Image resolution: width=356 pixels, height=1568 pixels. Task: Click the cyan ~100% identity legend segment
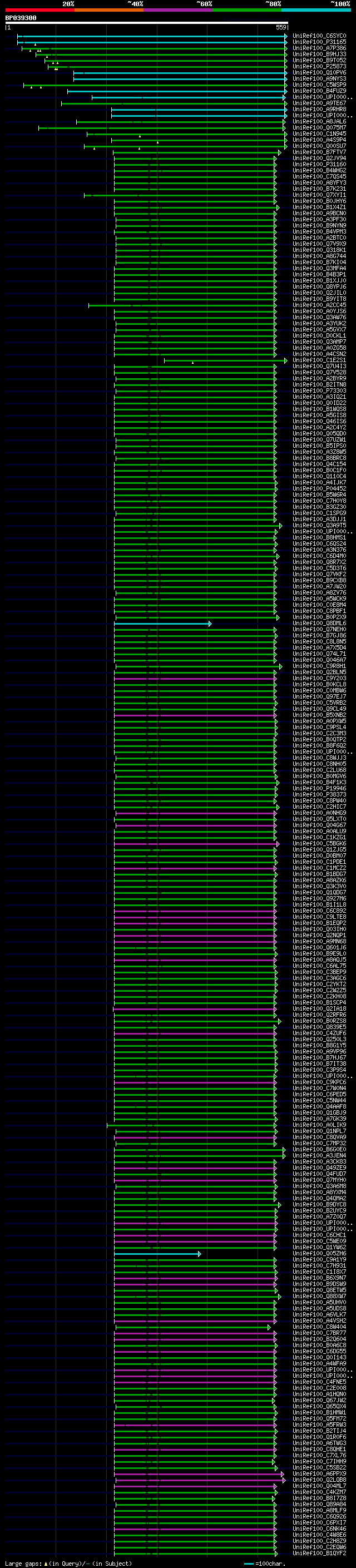tap(316, 10)
